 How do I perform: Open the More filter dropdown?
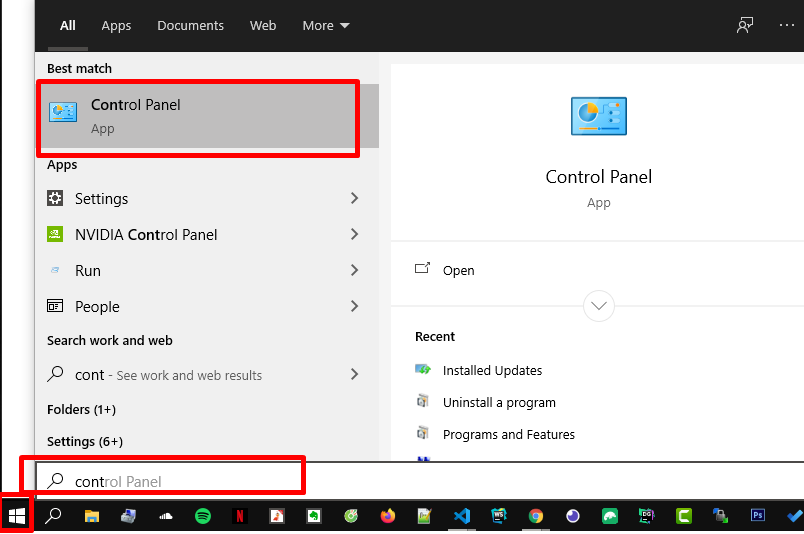pyautogui.click(x=326, y=26)
